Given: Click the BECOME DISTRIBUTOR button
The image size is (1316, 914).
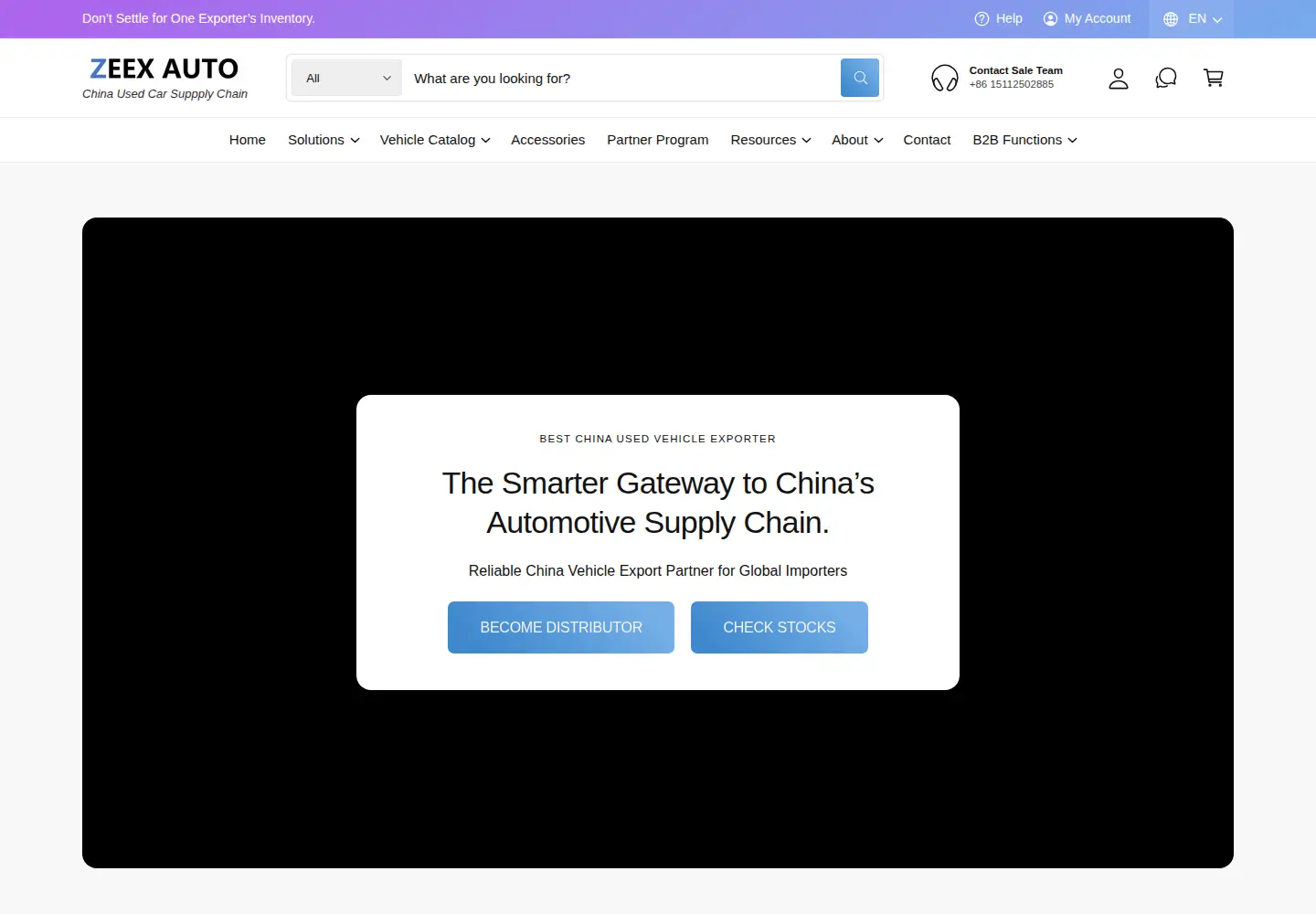Looking at the screenshot, I should pyautogui.click(x=561, y=627).
